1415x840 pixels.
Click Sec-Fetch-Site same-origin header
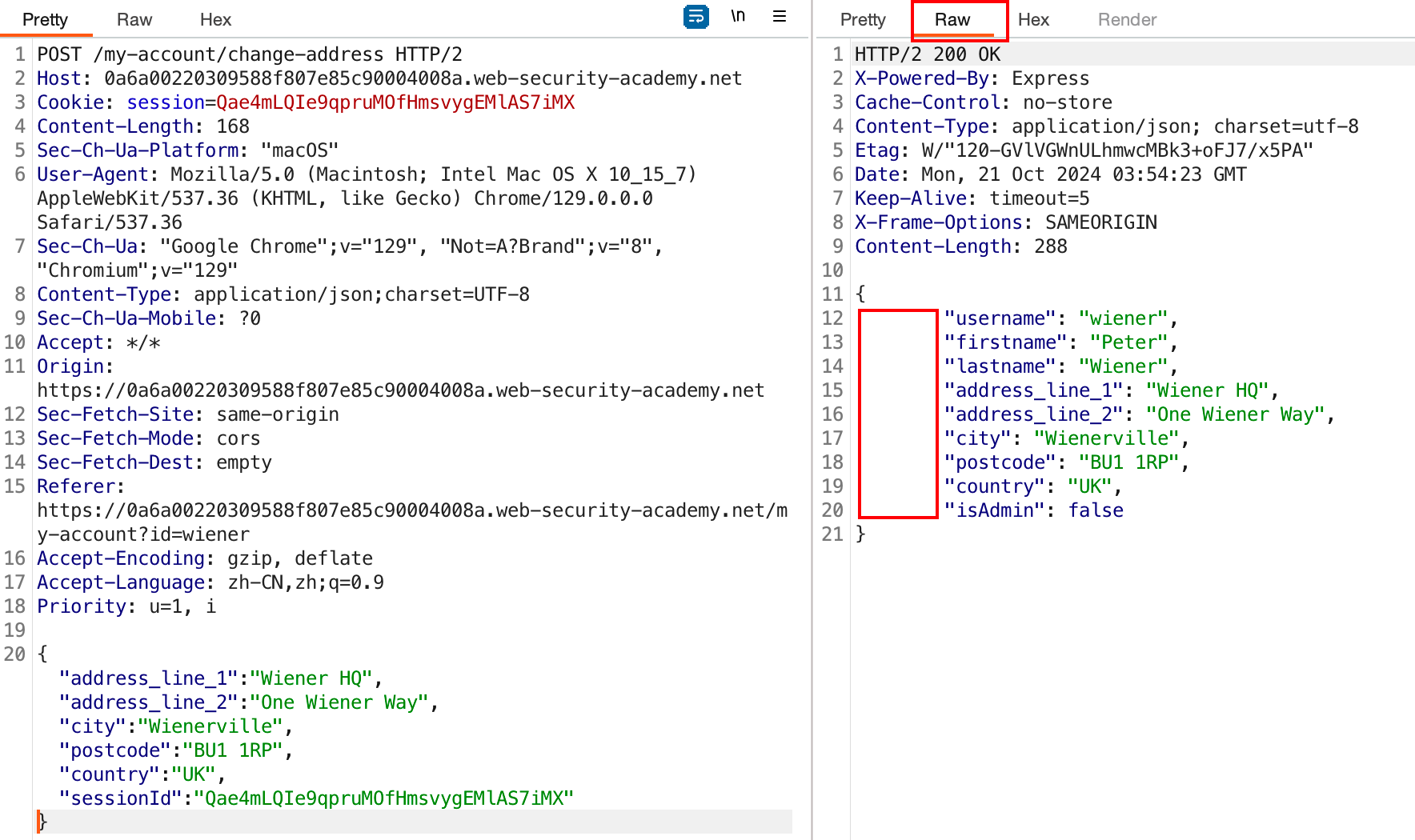point(188,414)
